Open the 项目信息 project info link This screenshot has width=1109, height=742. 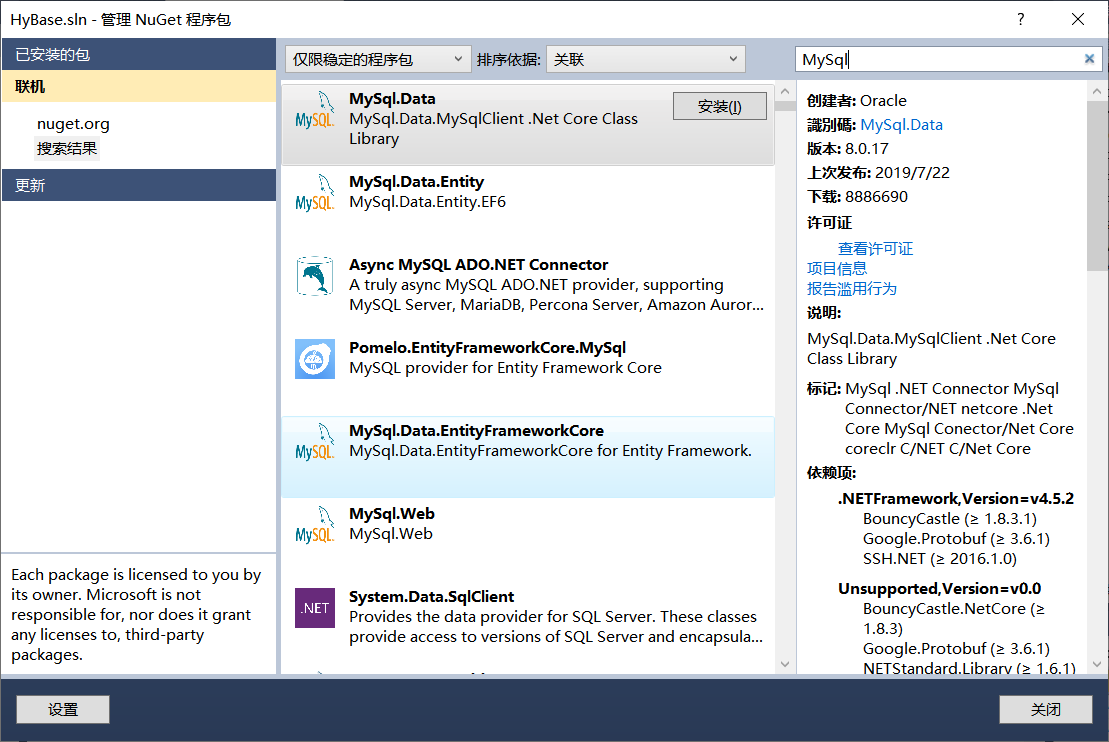tap(837, 268)
